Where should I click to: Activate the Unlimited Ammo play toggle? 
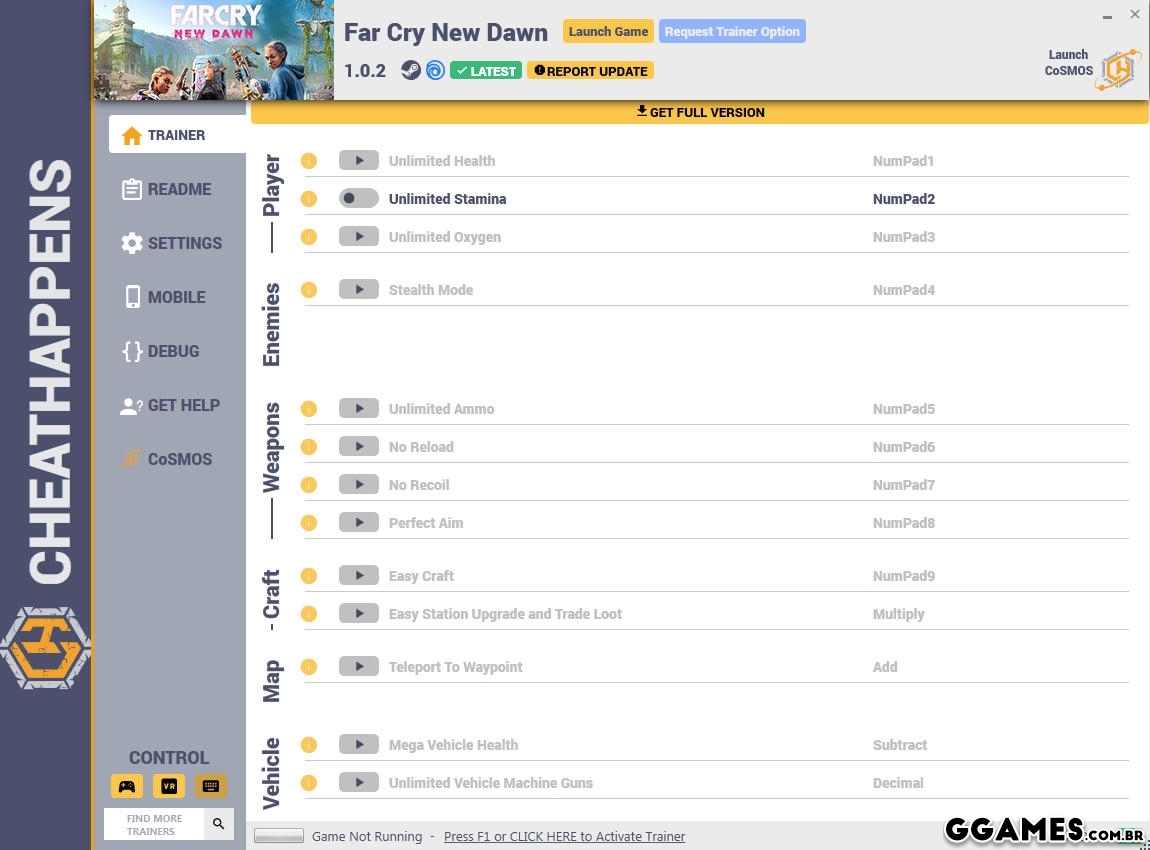point(358,409)
